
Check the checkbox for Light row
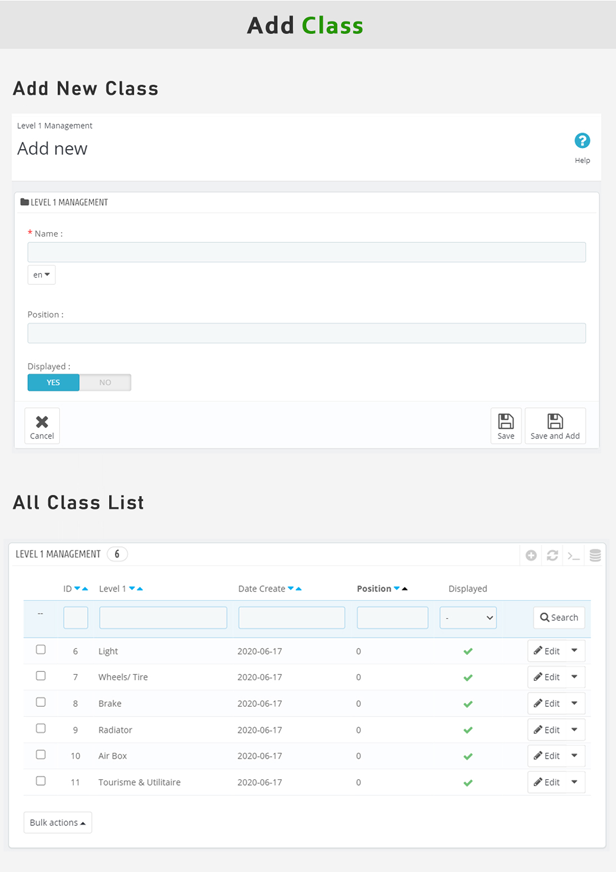coord(41,650)
